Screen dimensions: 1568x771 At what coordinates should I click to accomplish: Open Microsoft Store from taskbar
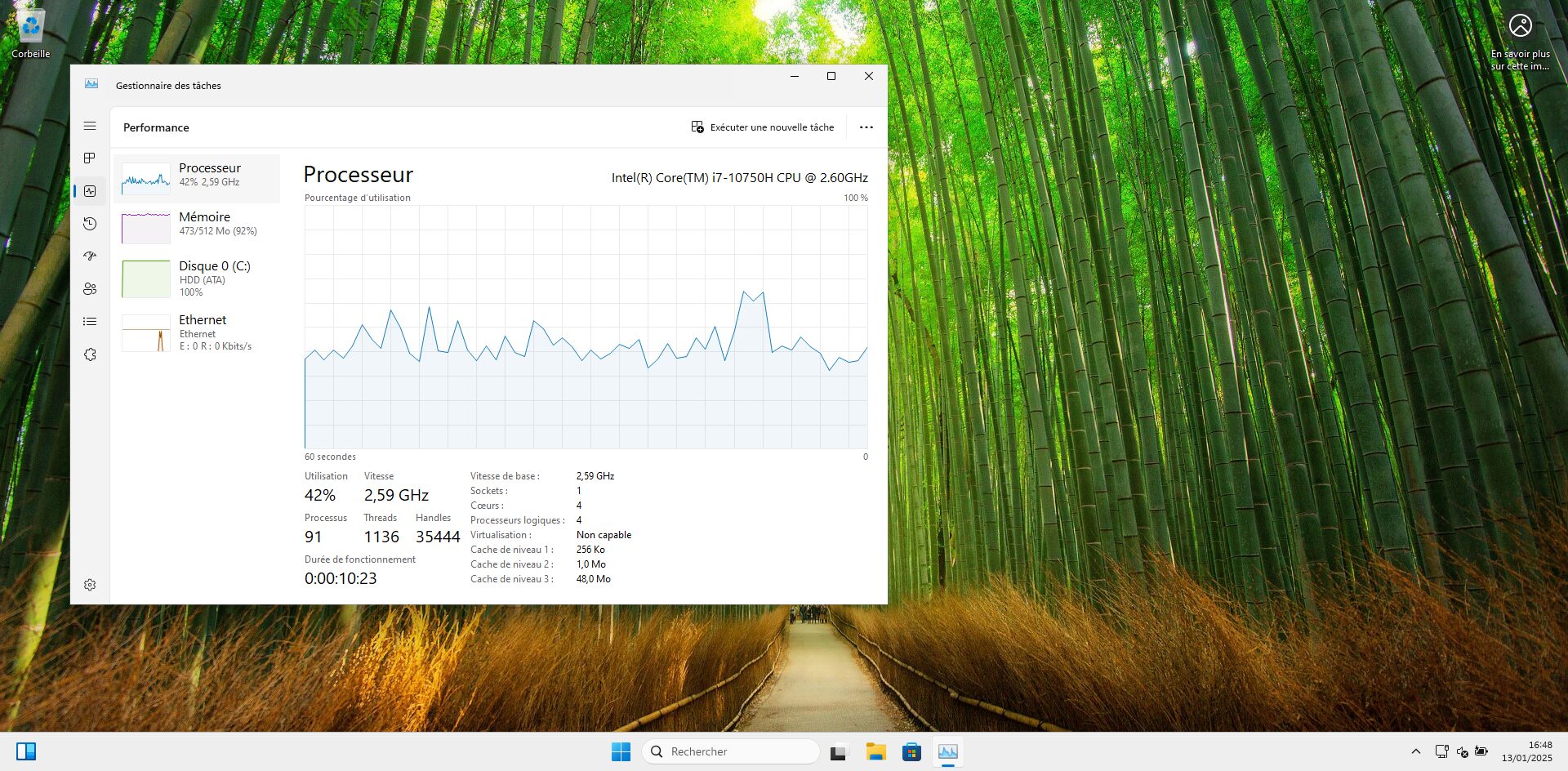click(x=912, y=751)
